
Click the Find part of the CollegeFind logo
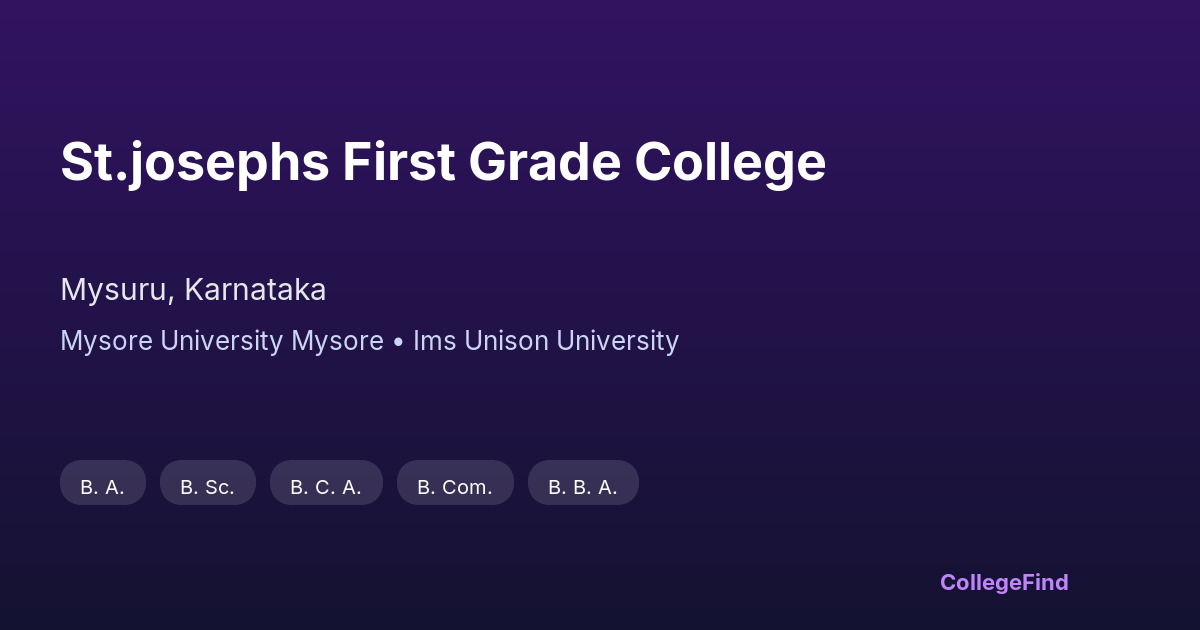[x=1047, y=582]
